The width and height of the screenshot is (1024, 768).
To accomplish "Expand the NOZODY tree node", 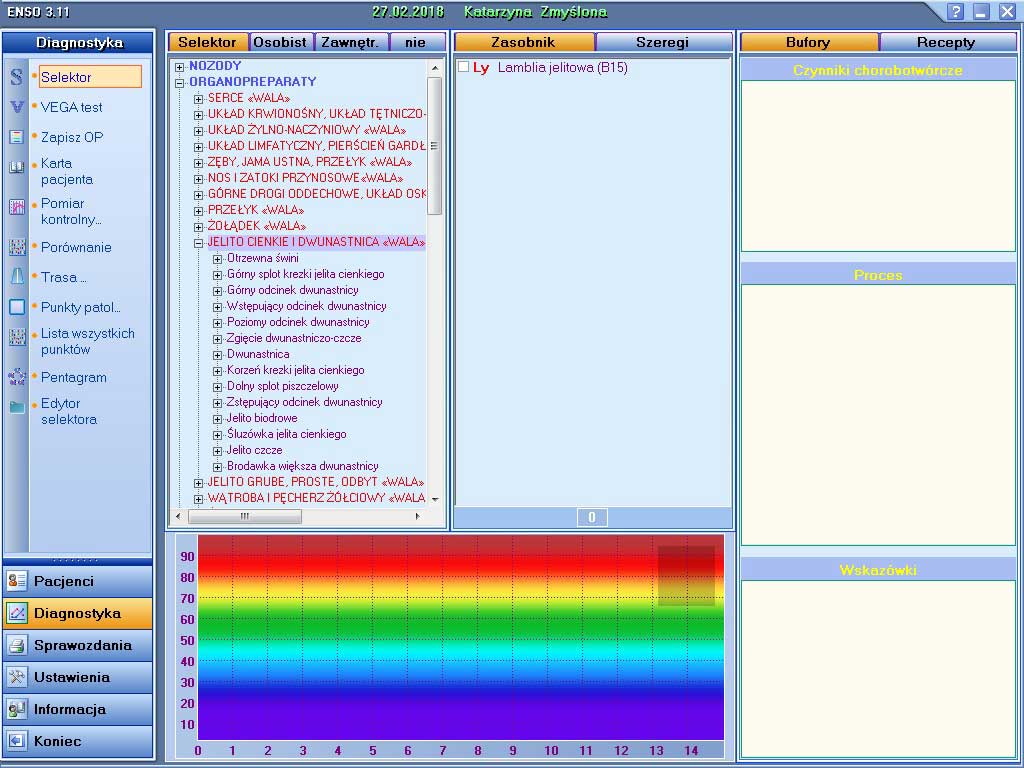I will coord(180,67).
